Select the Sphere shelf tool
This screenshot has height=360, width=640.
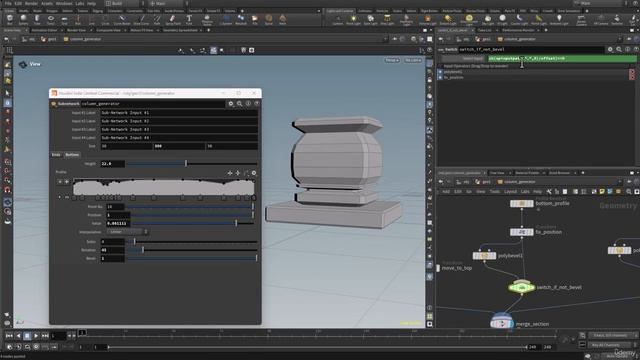pyautogui.click(x=23, y=19)
